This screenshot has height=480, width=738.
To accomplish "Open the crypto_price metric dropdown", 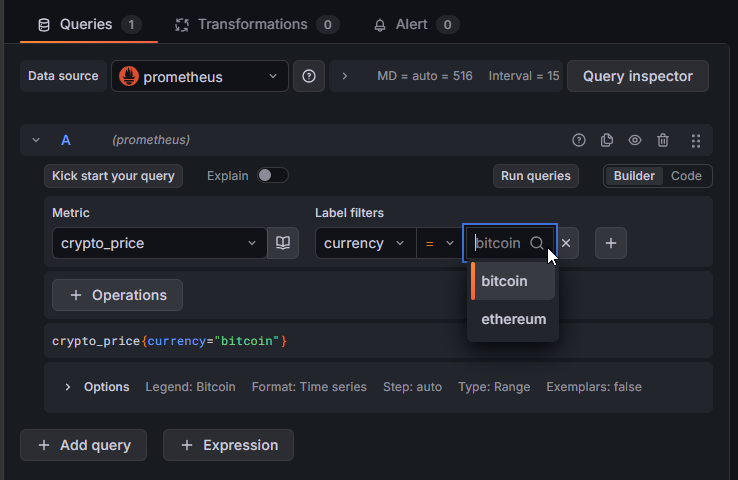I will click(159, 243).
